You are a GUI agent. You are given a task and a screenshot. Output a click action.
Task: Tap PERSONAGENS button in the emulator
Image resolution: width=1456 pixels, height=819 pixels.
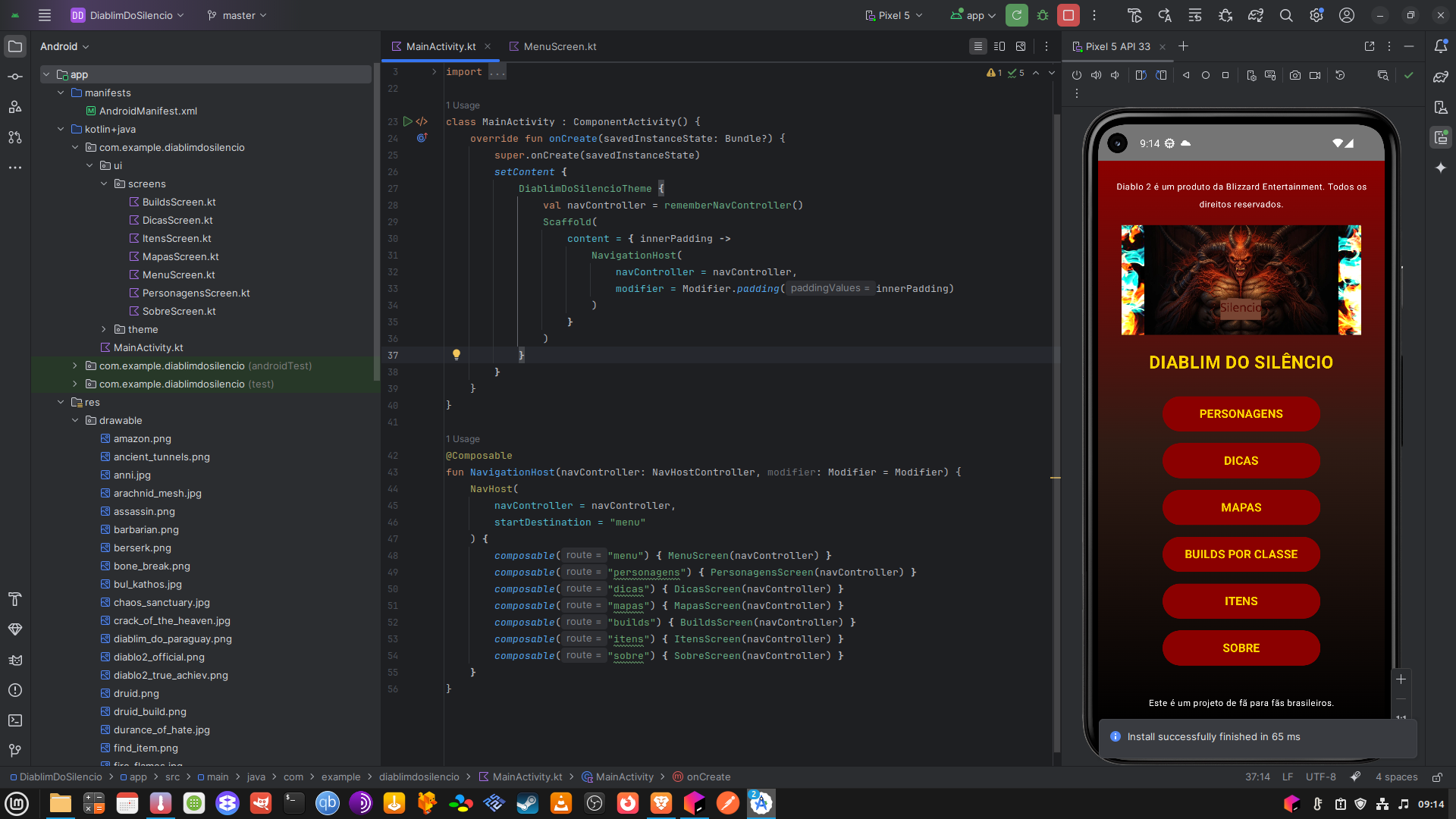1241,414
